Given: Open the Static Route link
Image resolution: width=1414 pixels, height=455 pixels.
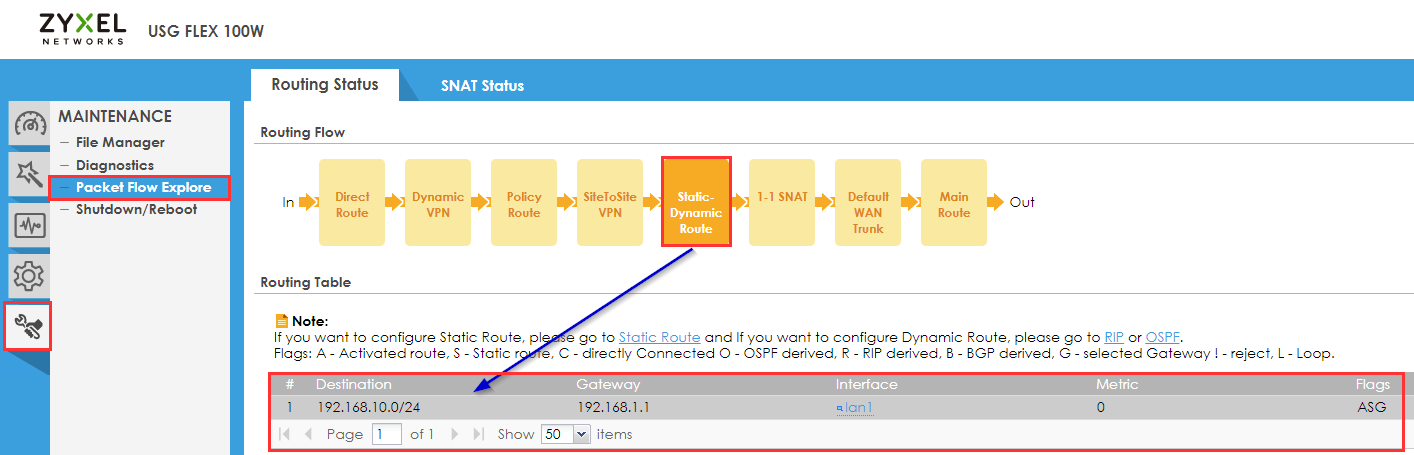Looking at the screenshot, I should [659, 337].
